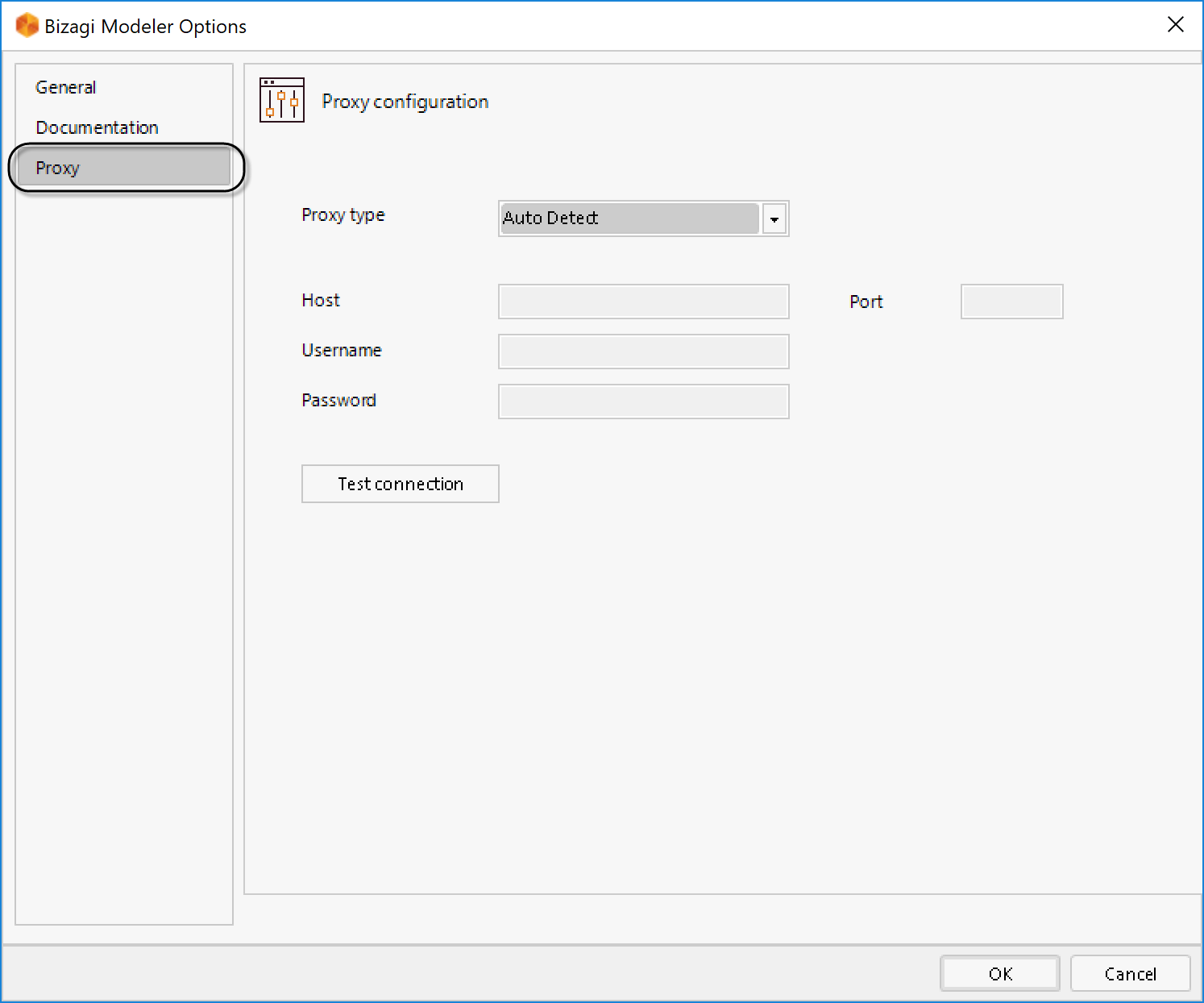Viewport: 1204px width, 1003px height.
Task: Click the Host input field
Action: (x=643, y=302)
